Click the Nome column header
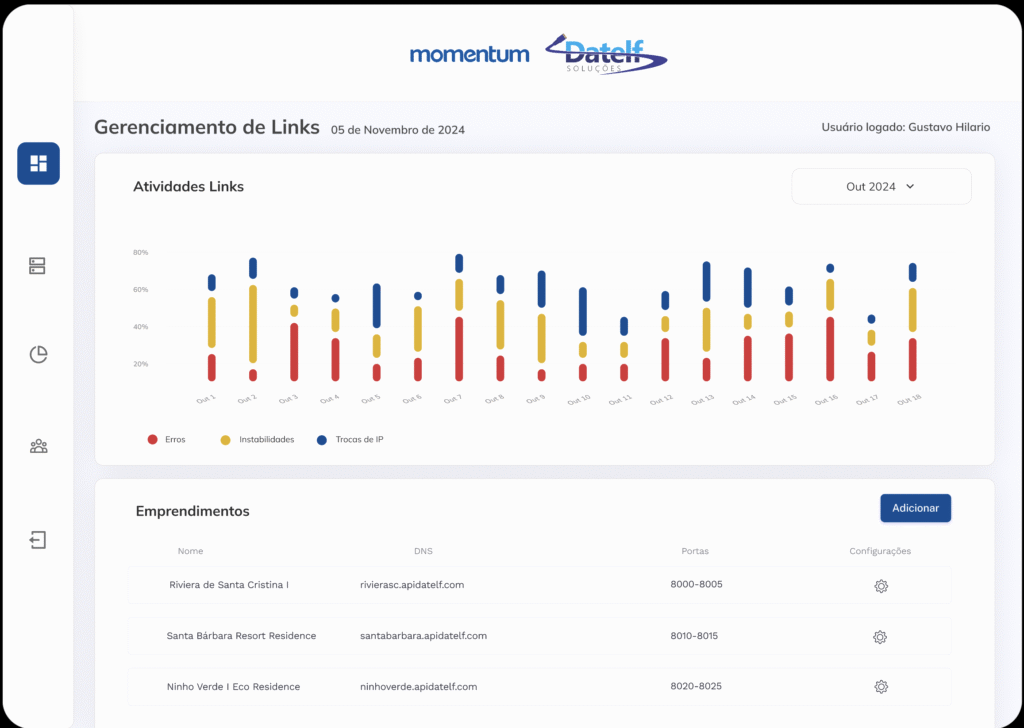Screen dimensions: 1024x728 tap(190, 551)
